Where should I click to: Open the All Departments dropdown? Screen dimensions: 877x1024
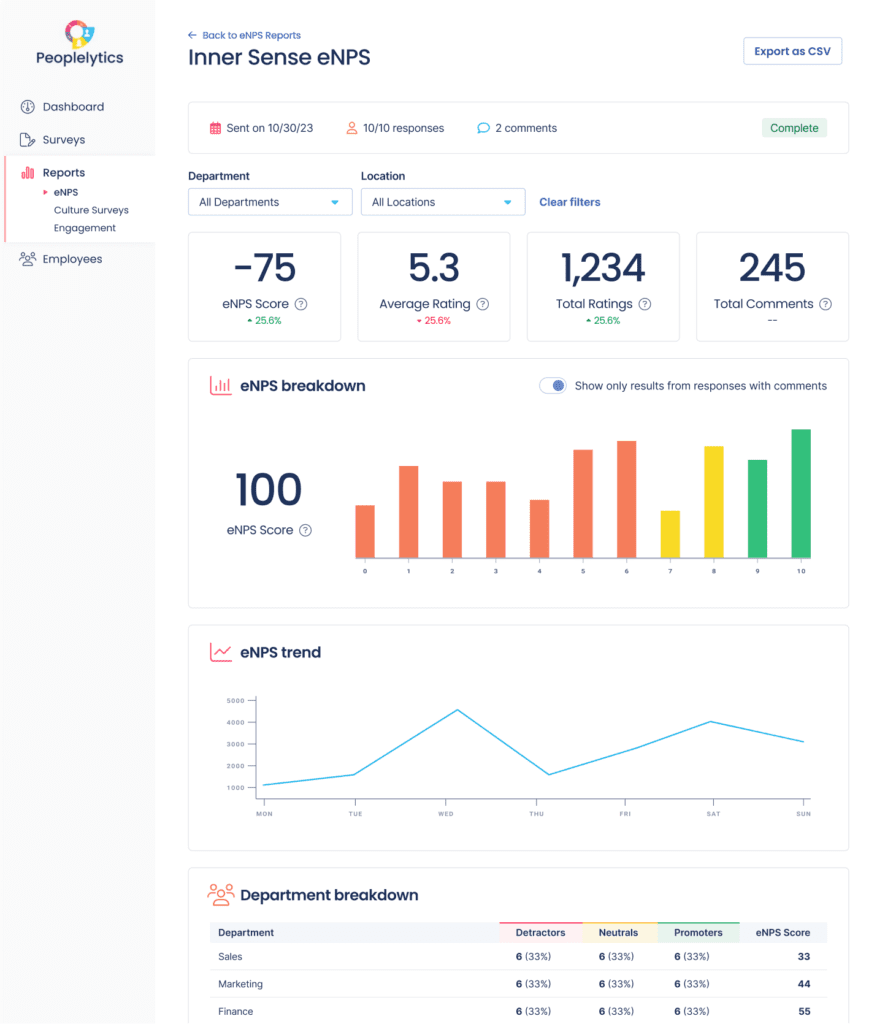pyautogui.click(x=270, y=201)
